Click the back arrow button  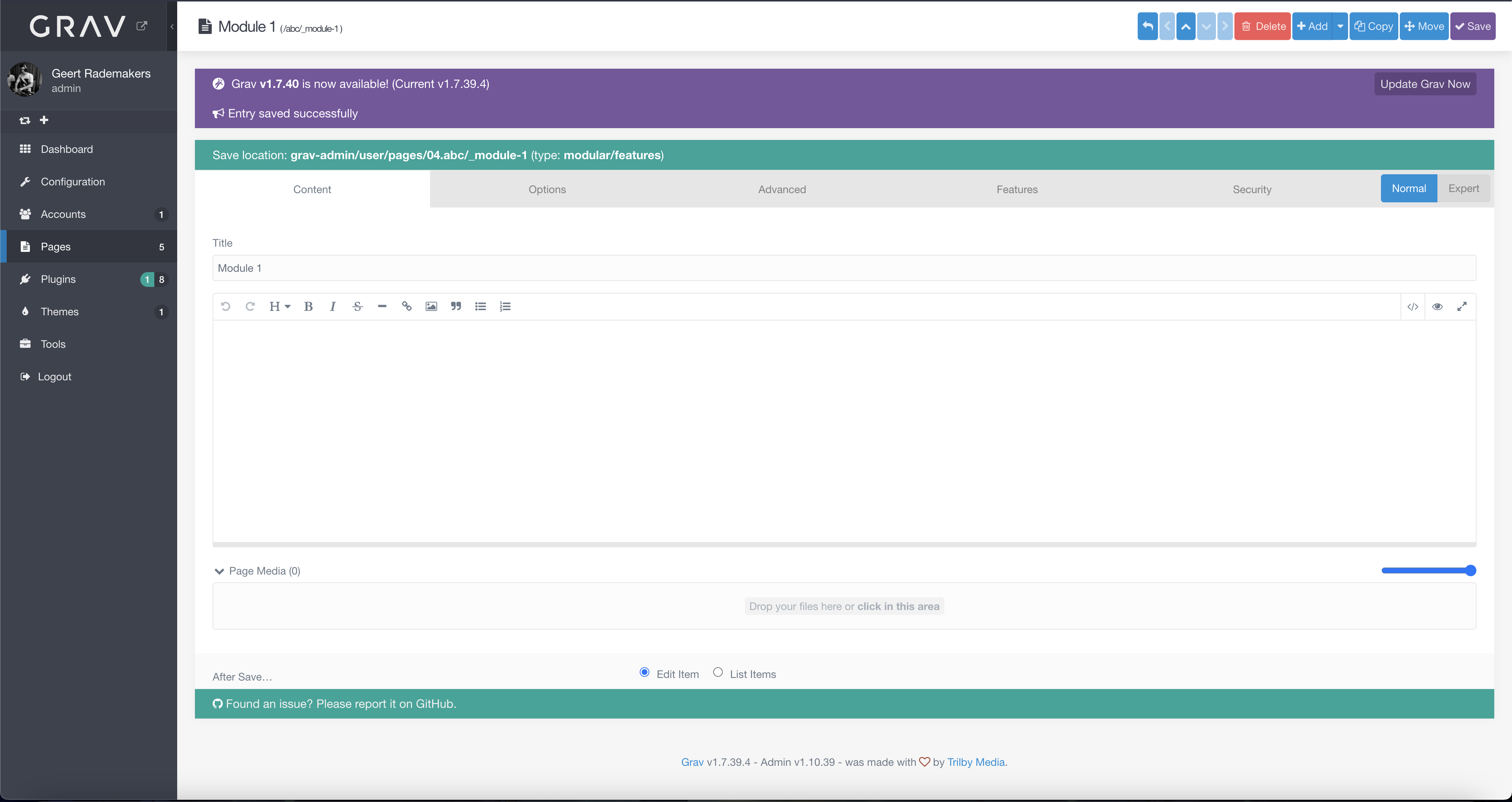(1148, 27)
